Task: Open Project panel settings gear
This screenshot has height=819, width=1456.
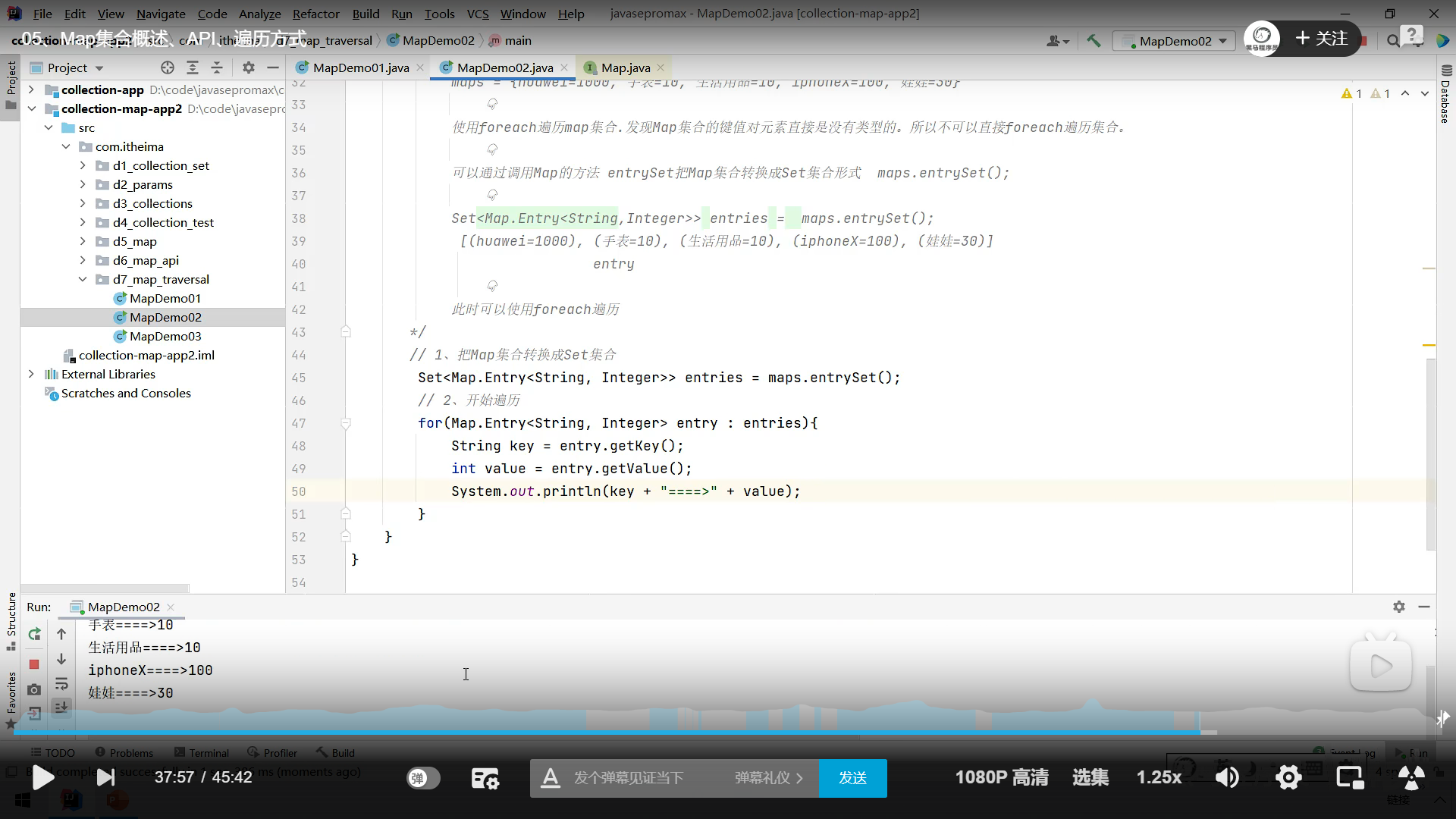Action: 249,67
